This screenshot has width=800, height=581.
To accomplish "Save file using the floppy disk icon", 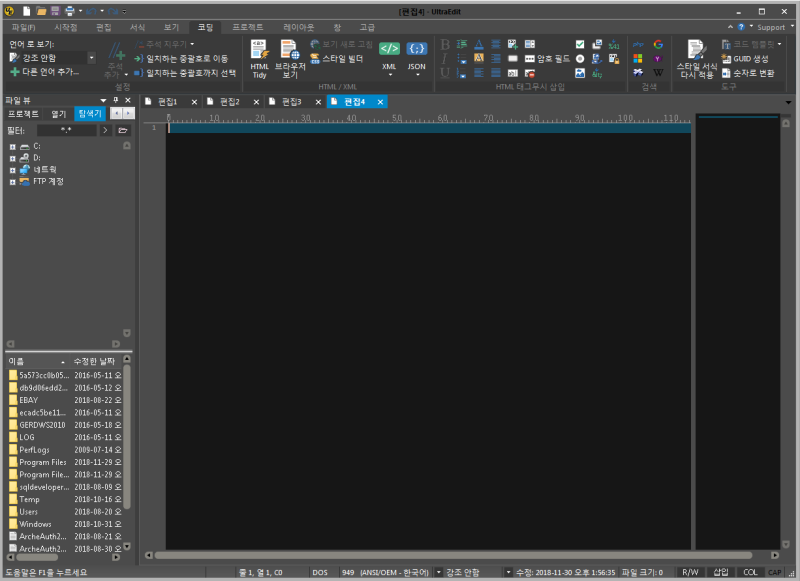I will click(56, 11).
